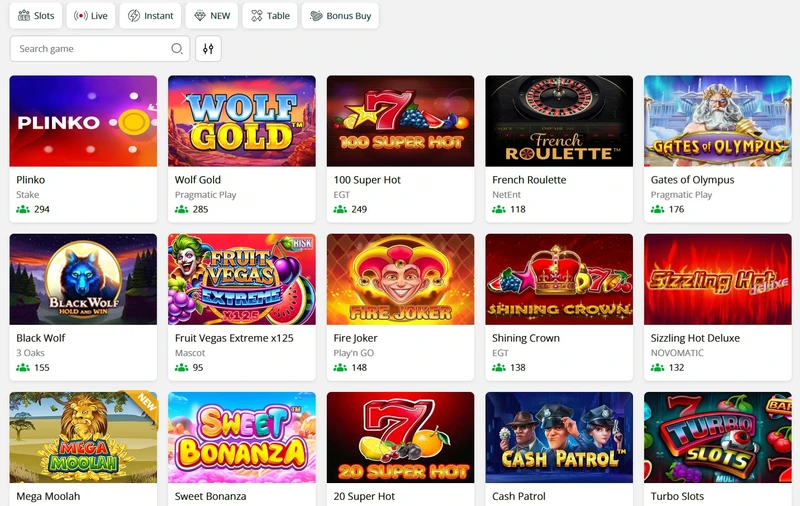The image size is (800, 506).
Task: Click the Shining Crown game title
Action: (x=525, y=338)
